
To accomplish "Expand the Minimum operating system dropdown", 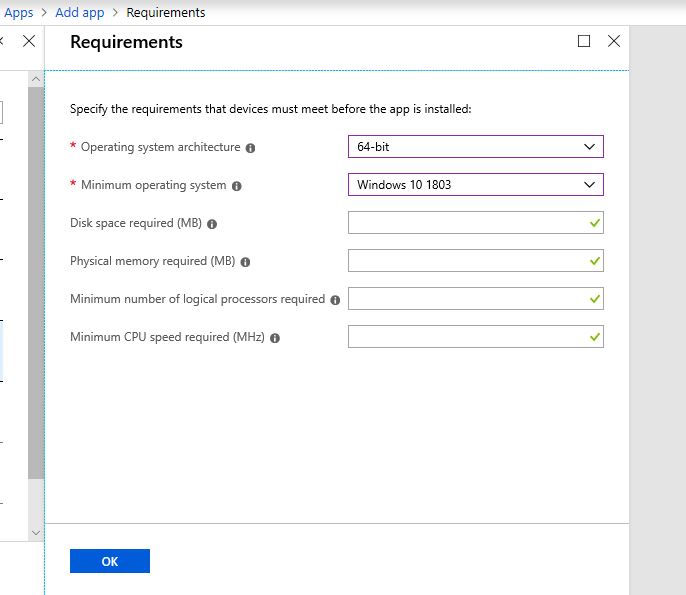I will 475,185.
